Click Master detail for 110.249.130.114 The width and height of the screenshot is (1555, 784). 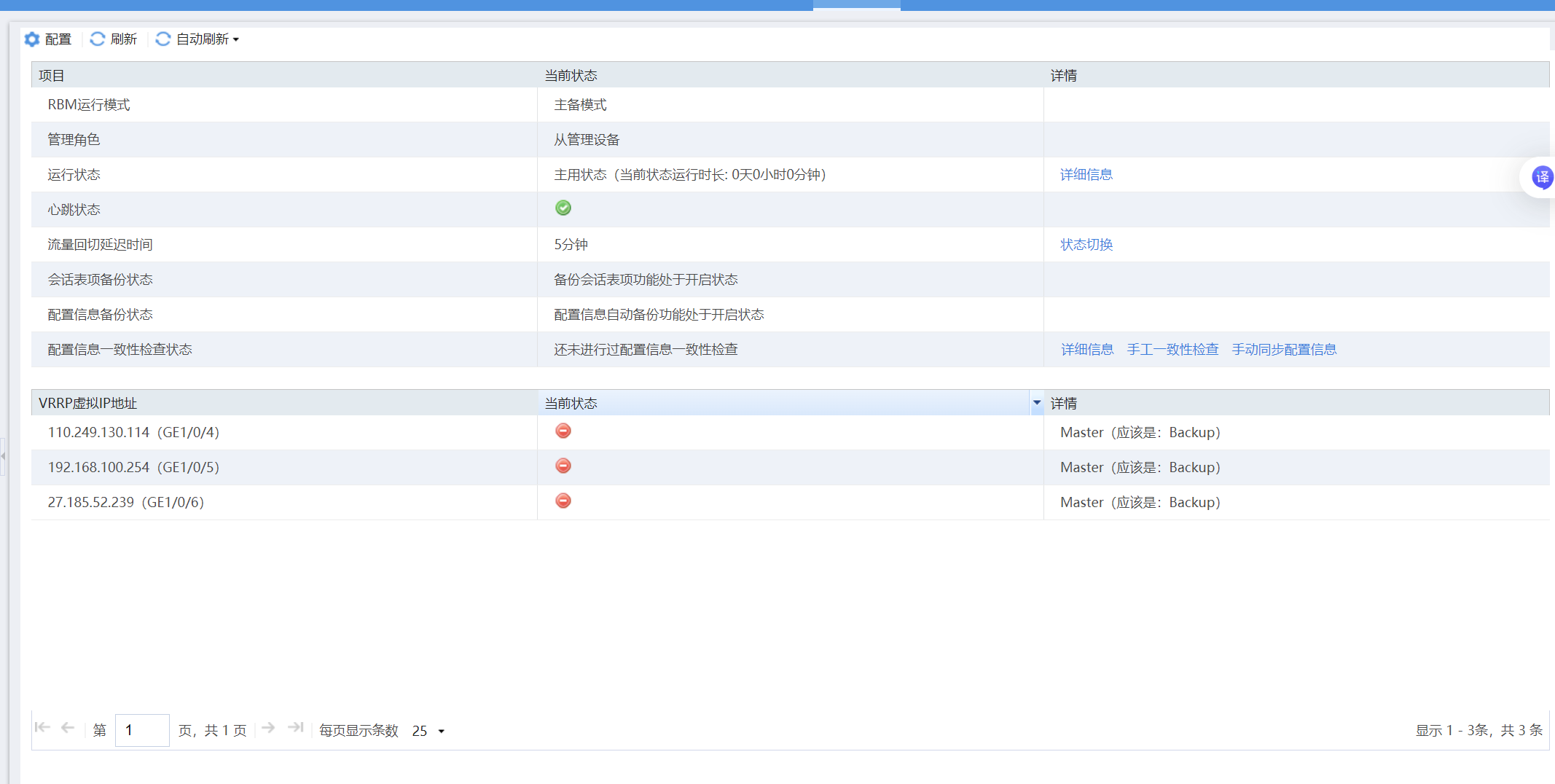(x=1140, y=433)
